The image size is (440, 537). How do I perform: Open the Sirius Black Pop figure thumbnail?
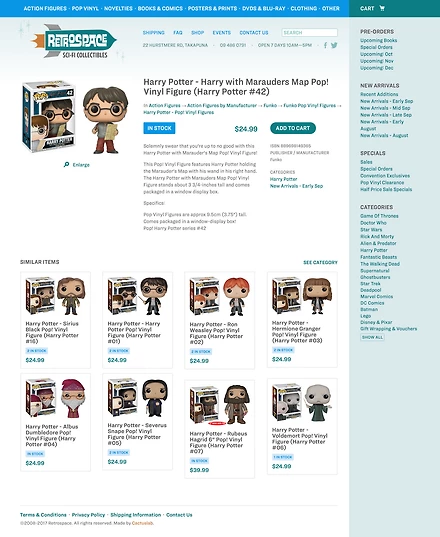(x=55, y=296)
